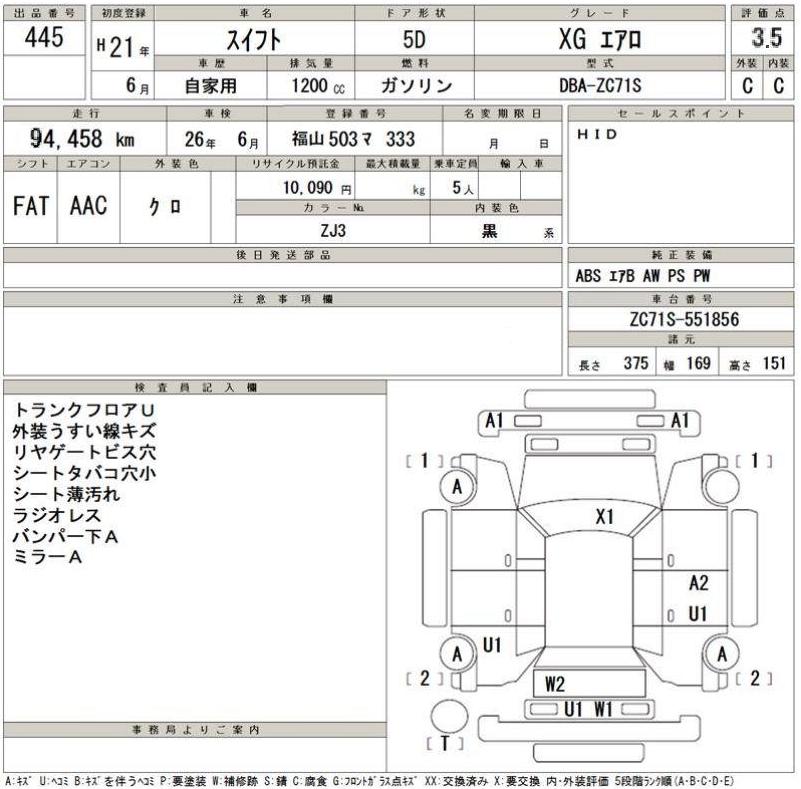This screenshot has height=789, width=801.
Task: Select the 3.5 evaluation score
Action: pos(767,39)
